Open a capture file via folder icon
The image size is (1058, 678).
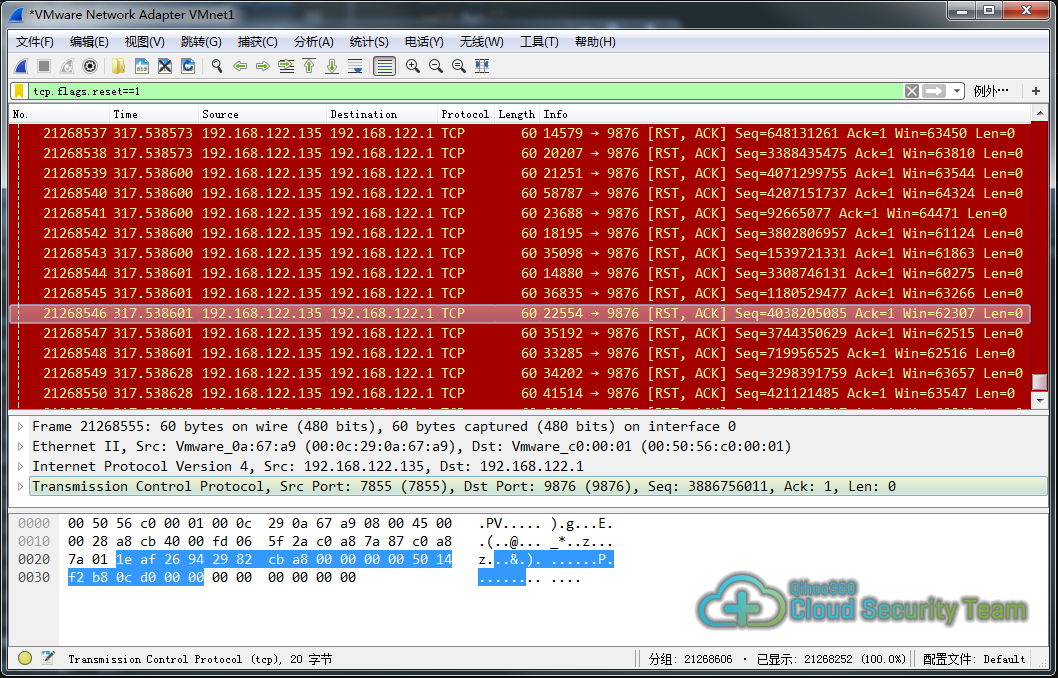pos(119,66)
